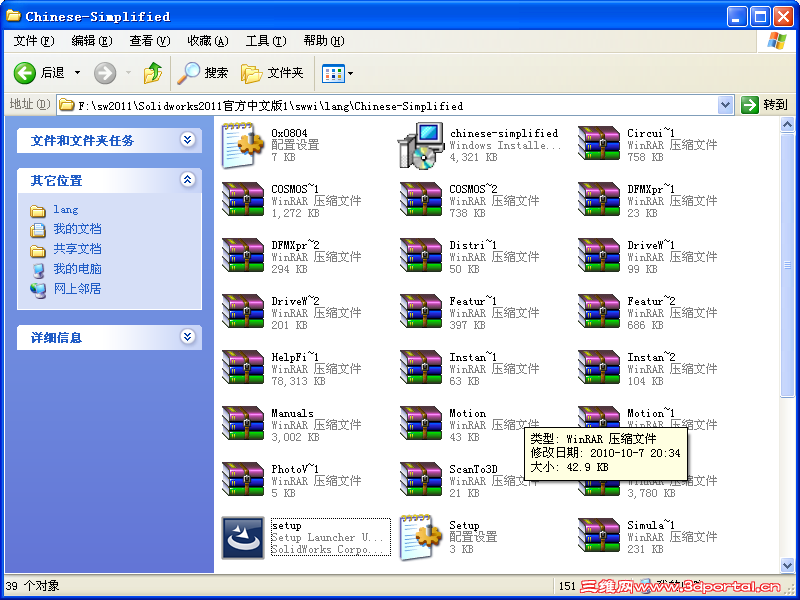Viewport: 800px width, 600px height.
Task: Select the PhotoV~1 archive icon
Action: click(243, 480)
